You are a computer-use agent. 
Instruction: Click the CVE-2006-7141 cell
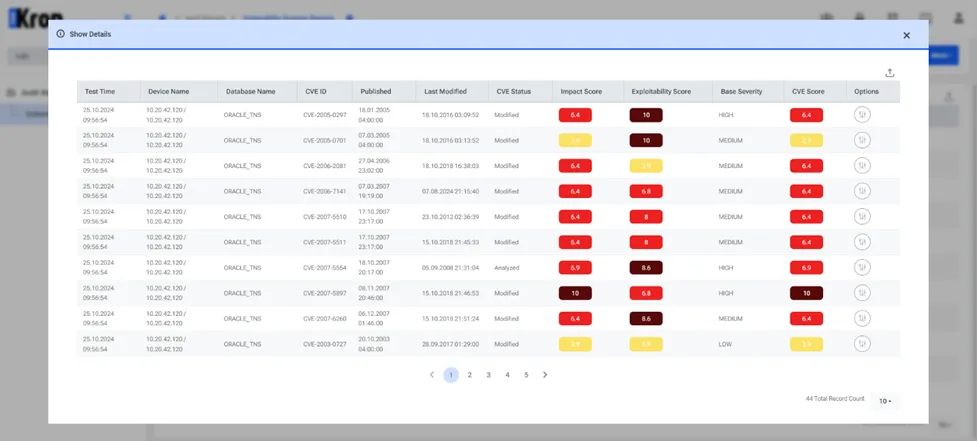[x=325, y=191]
